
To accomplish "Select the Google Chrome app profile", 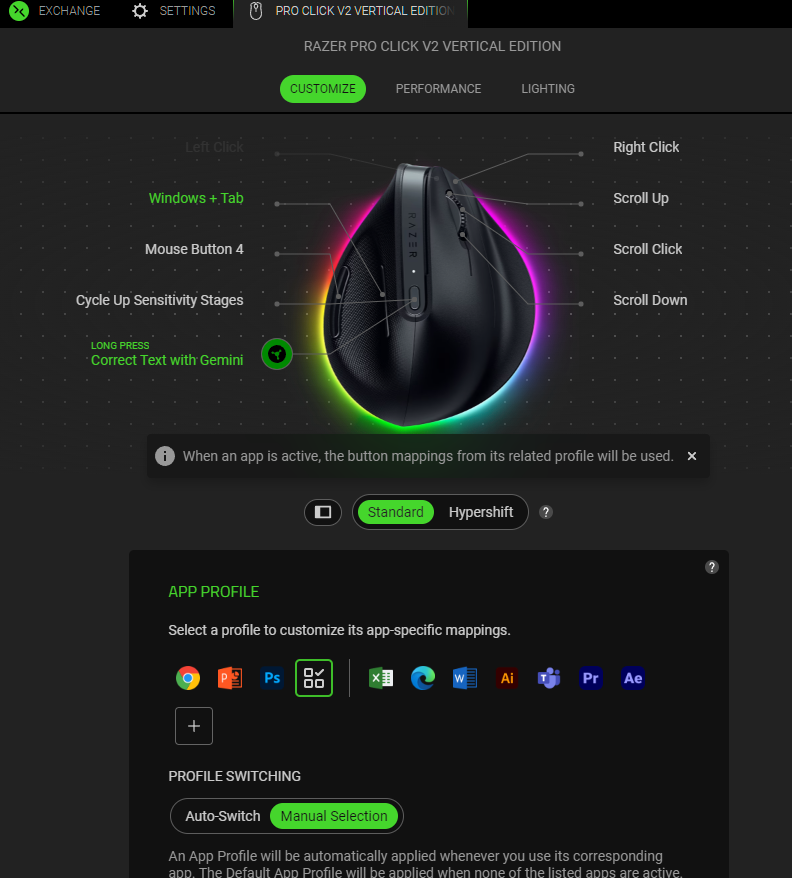I will (188, 678).
